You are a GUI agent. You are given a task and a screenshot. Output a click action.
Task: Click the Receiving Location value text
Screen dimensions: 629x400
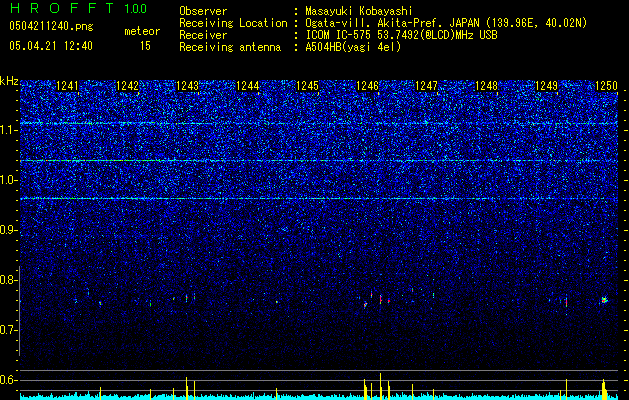click(446, 23)
